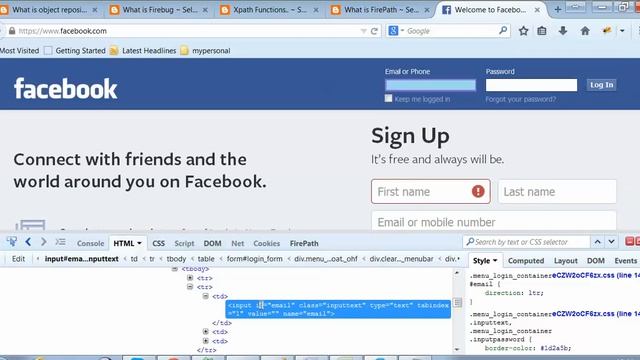Click the Firebug inspect element icon

tap(12, 242)
